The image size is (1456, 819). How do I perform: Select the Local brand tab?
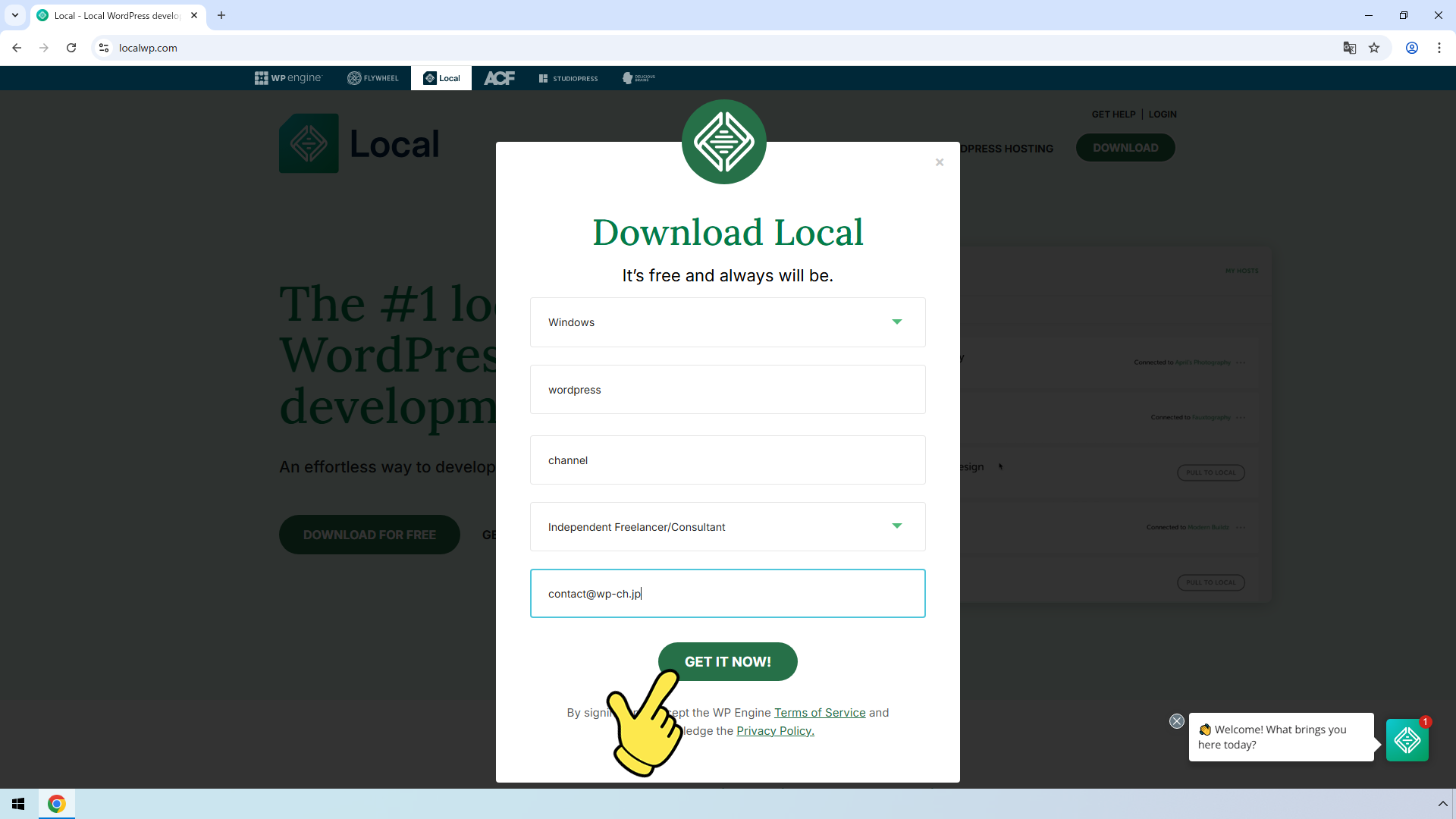(441, 78)
